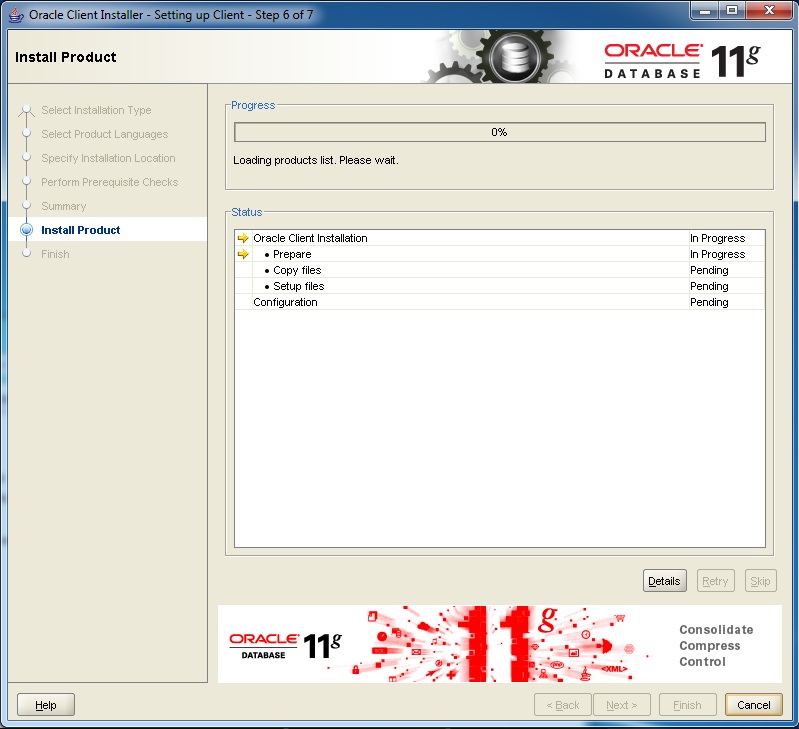The image size is (799, 729).
Task: Click the yellow arrow beside Prepare
Action: coord(243,254)
